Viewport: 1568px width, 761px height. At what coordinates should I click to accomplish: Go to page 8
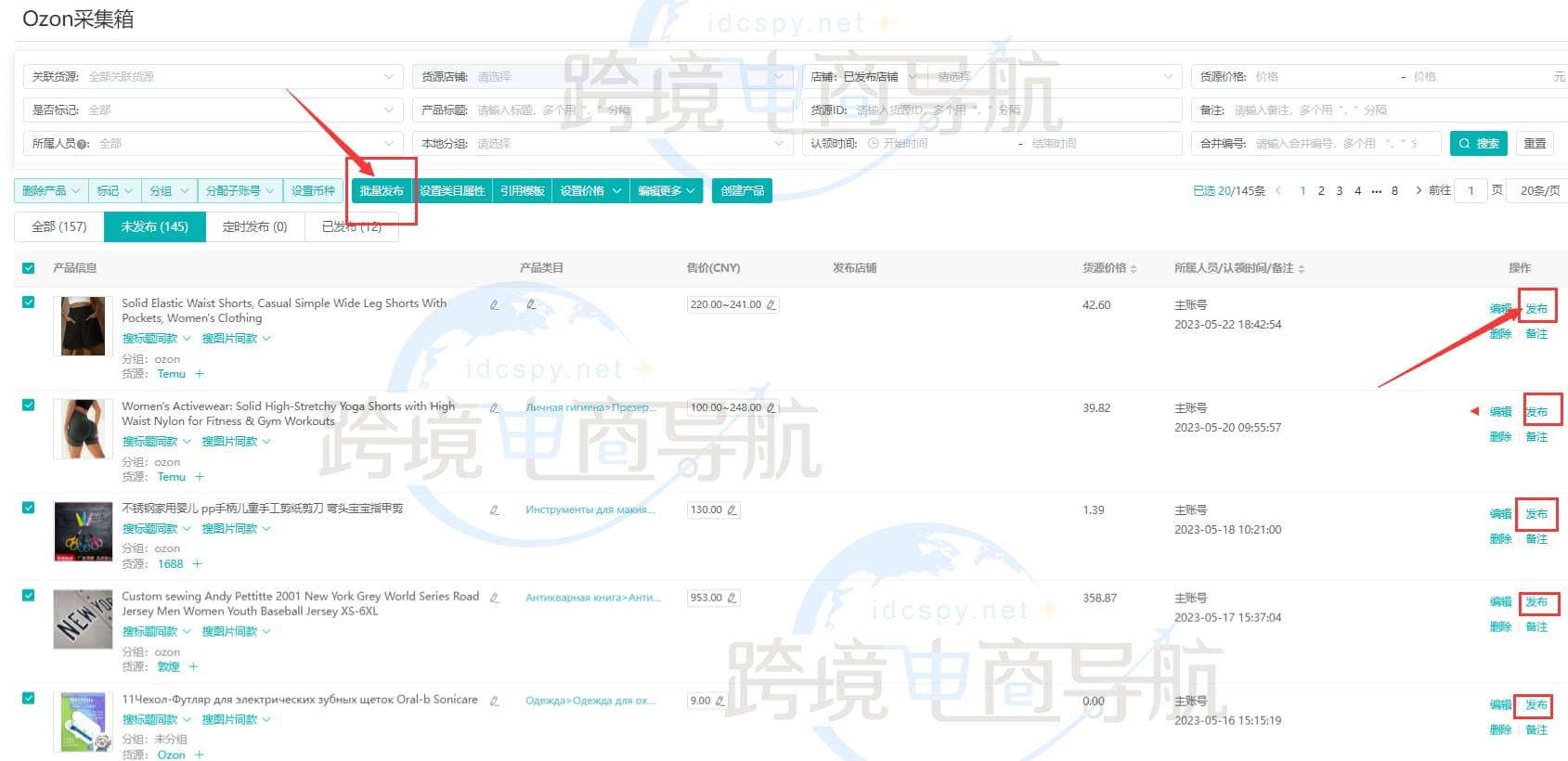pyautogui.click(x=1394, y=191)
